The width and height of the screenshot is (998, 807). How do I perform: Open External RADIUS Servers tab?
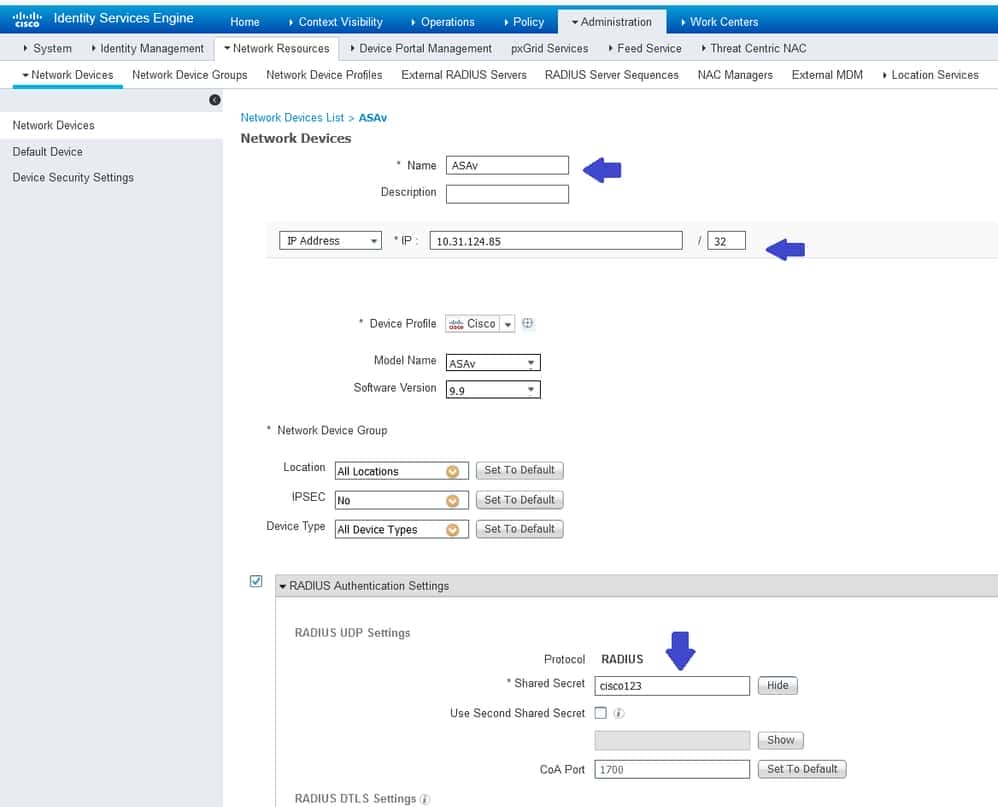coord(464,75)
